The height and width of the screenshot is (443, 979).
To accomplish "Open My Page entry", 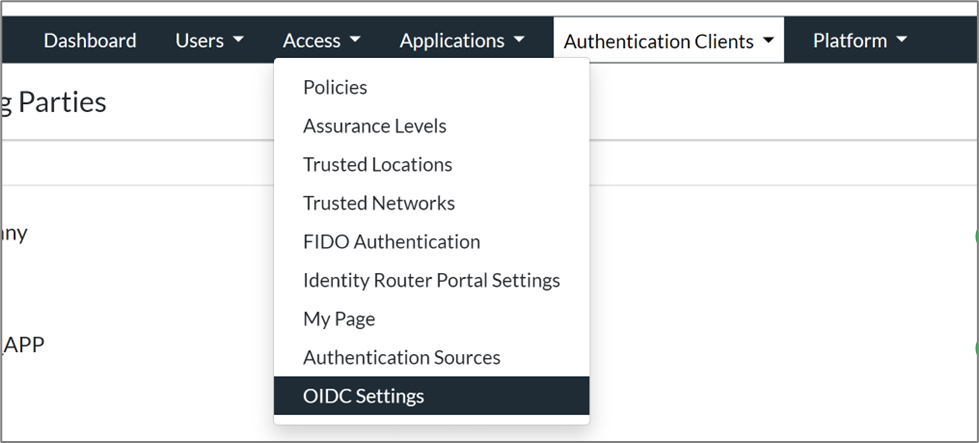I will (339, 319).
